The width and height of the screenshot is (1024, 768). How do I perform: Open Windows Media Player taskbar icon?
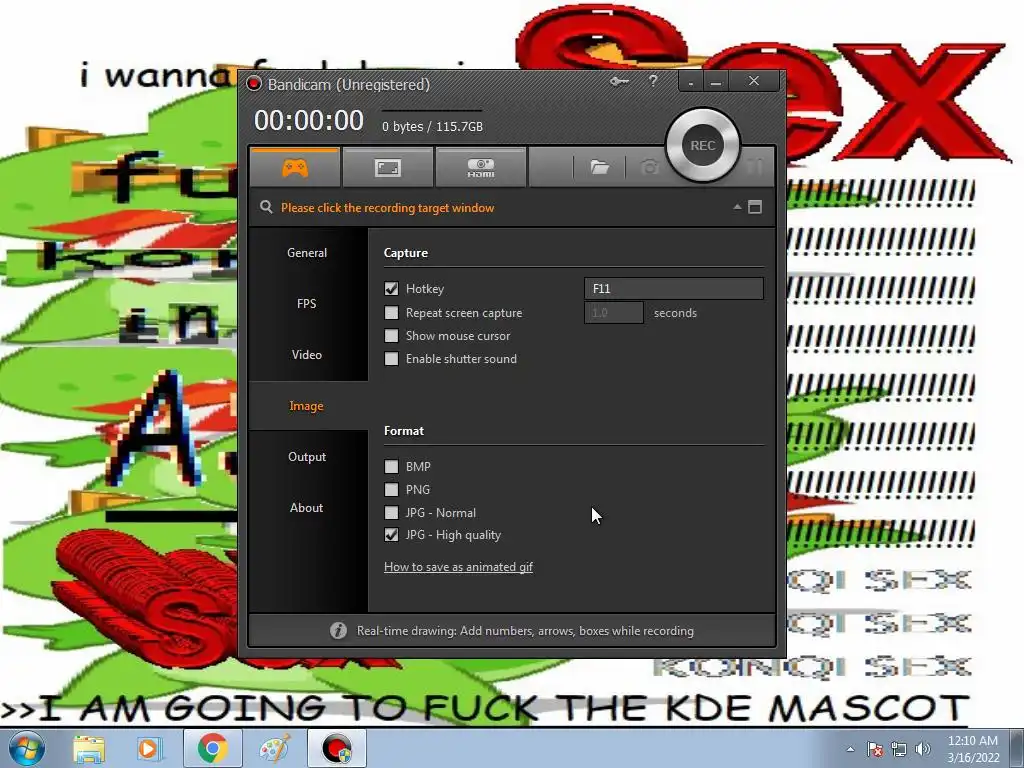[x=148, y=749]
